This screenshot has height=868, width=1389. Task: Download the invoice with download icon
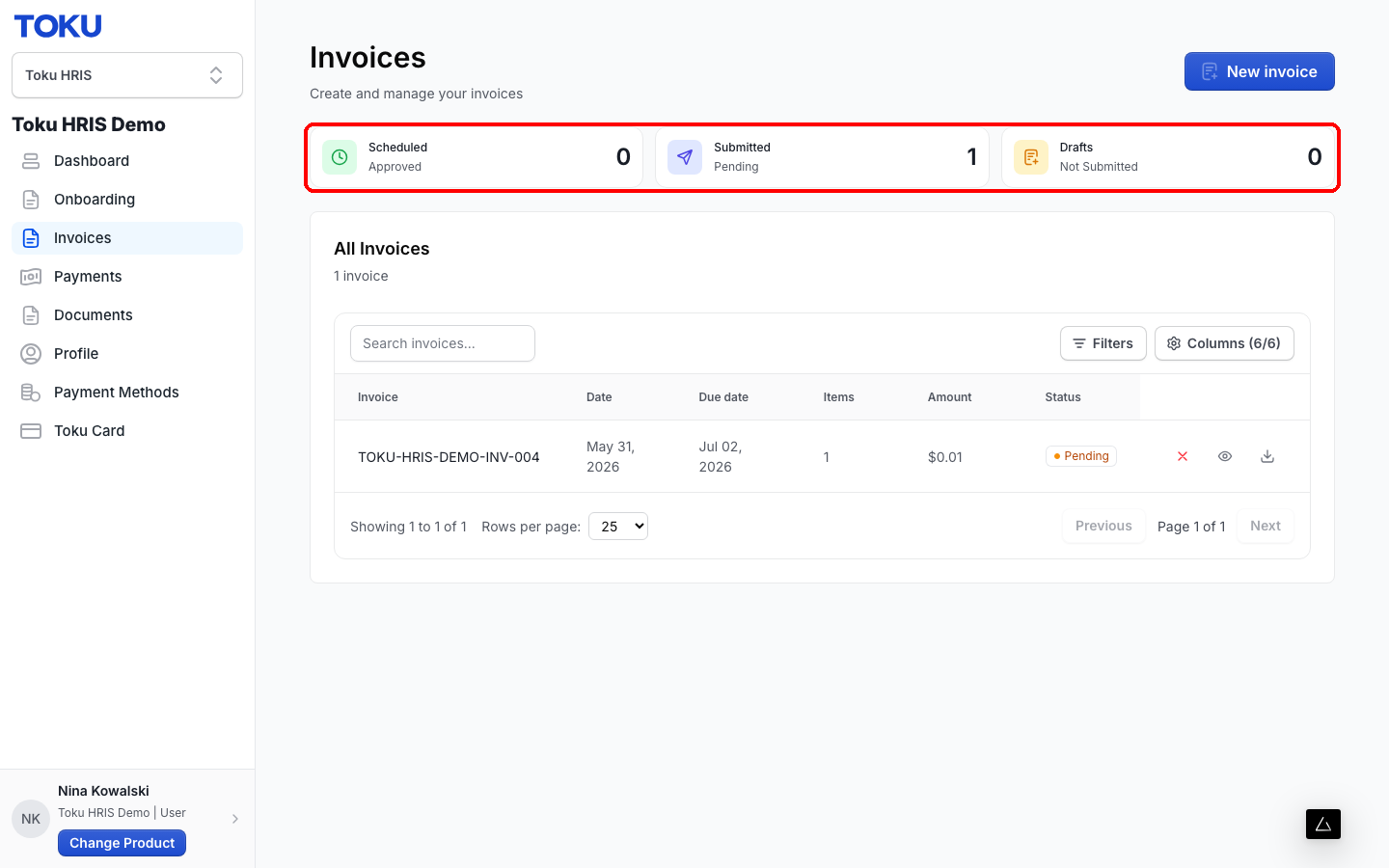[x=1267, y=456]
